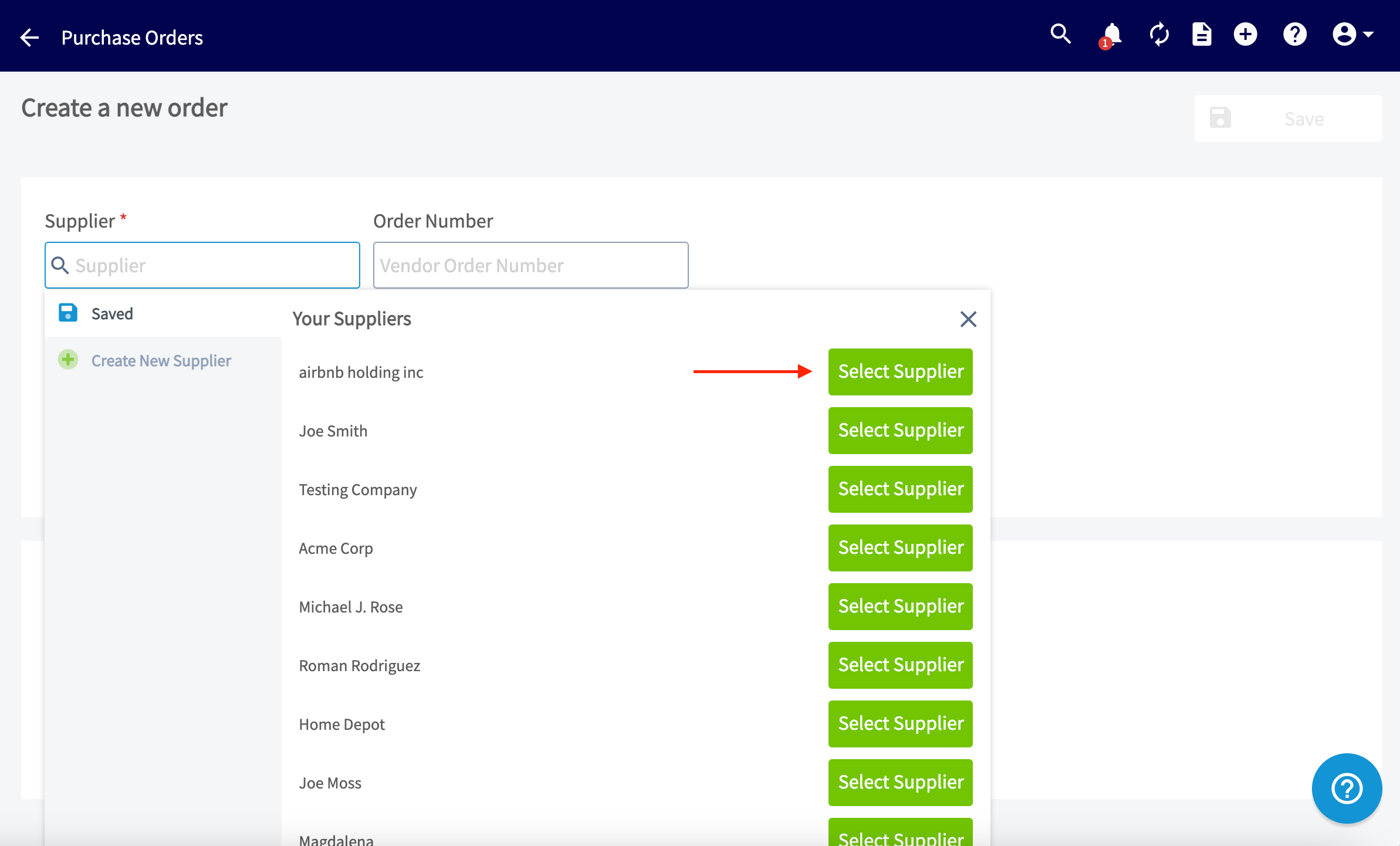Click the disabled Save button

click(1288, 119)
